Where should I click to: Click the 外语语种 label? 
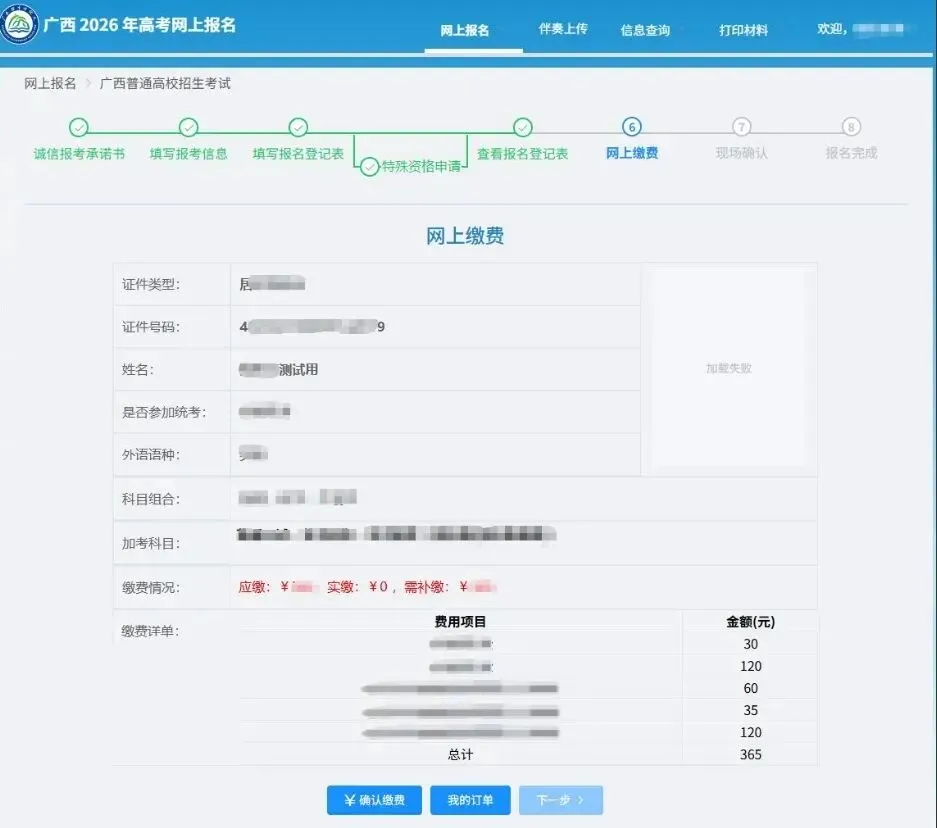click(151, 455)
